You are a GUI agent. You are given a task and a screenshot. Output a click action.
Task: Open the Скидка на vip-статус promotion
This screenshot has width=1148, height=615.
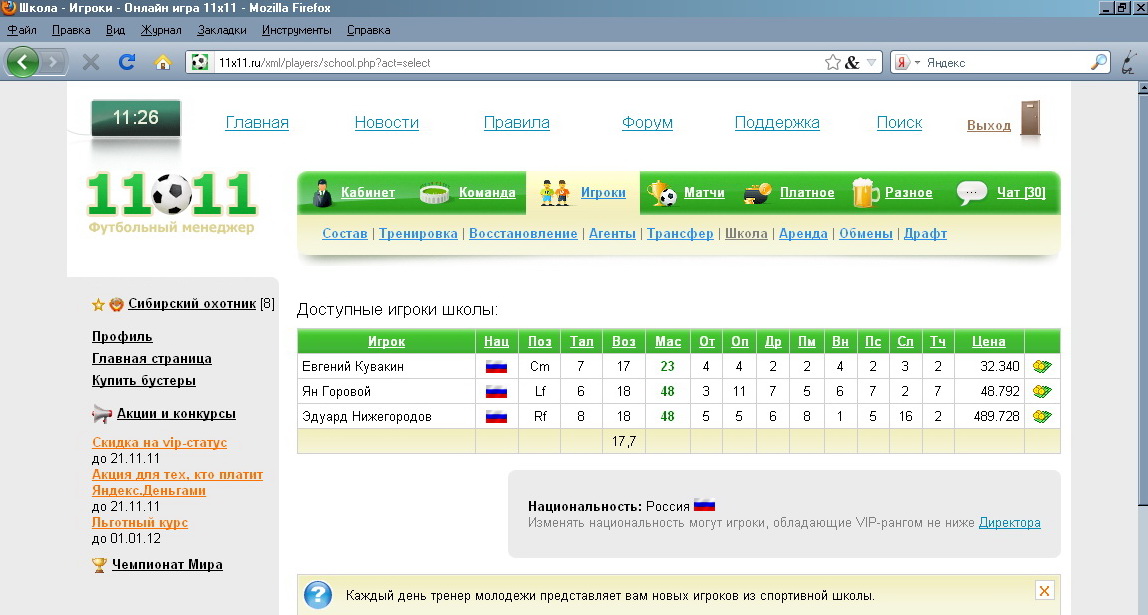click(159, 442)
